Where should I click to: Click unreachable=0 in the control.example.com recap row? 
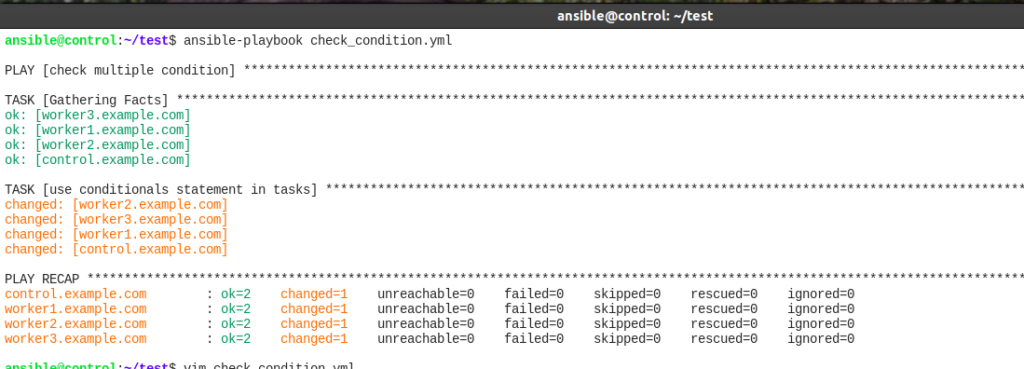pos(426,295)
